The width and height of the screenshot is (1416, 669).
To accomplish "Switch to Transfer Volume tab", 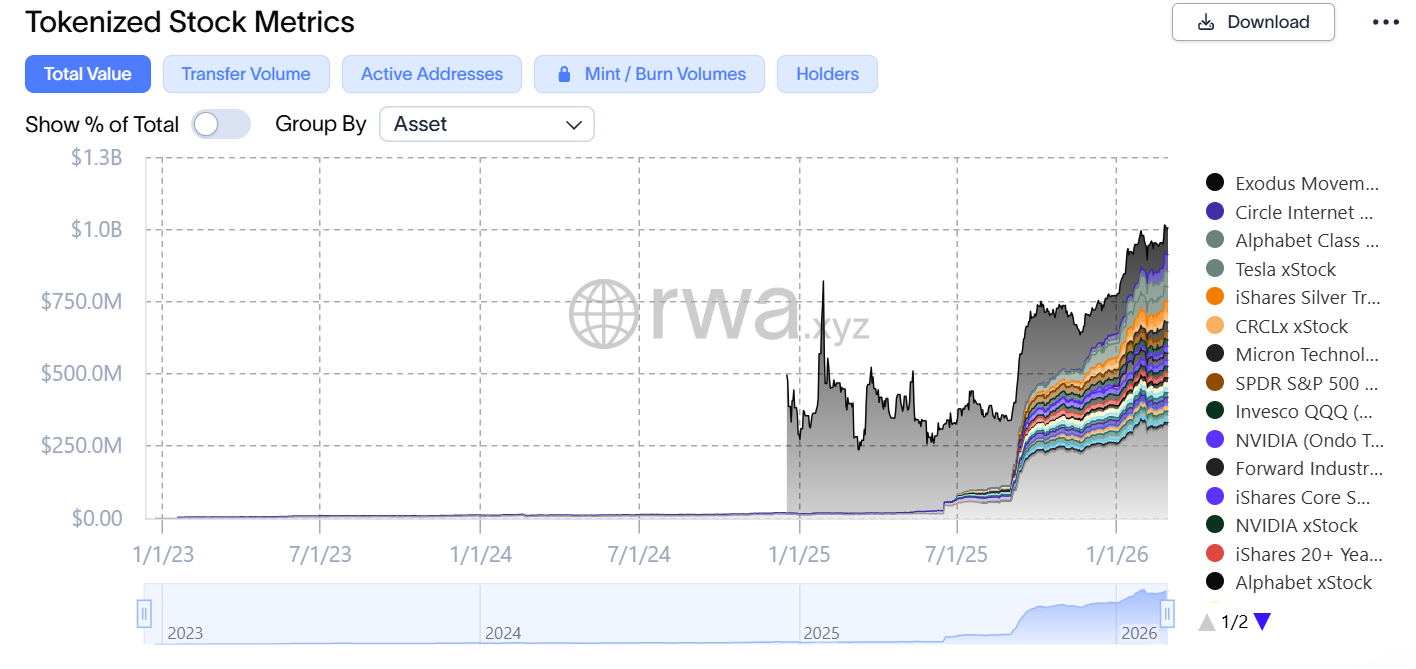I will [x=246, y=74].
